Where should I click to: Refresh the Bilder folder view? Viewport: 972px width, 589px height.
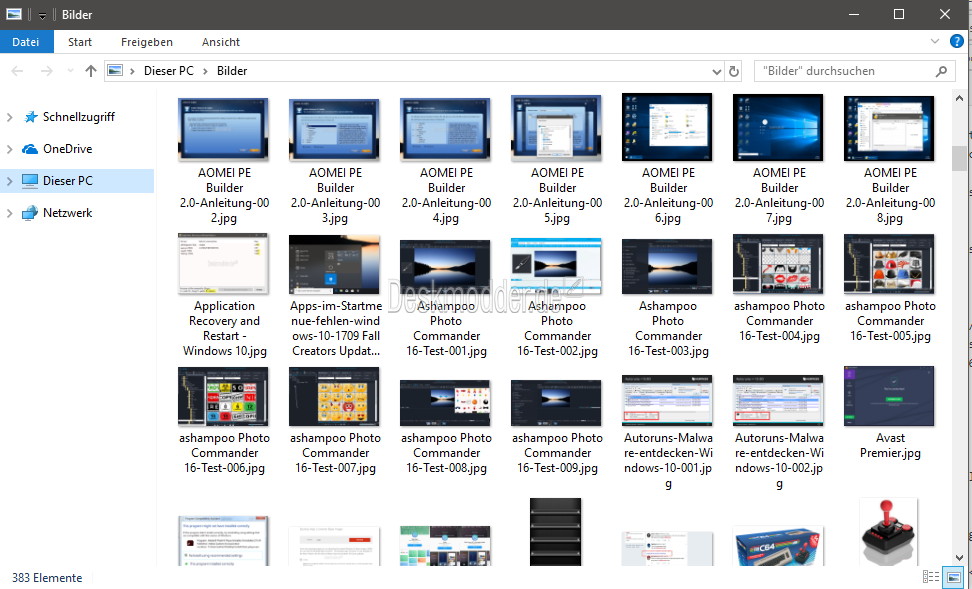coord(734,71)
